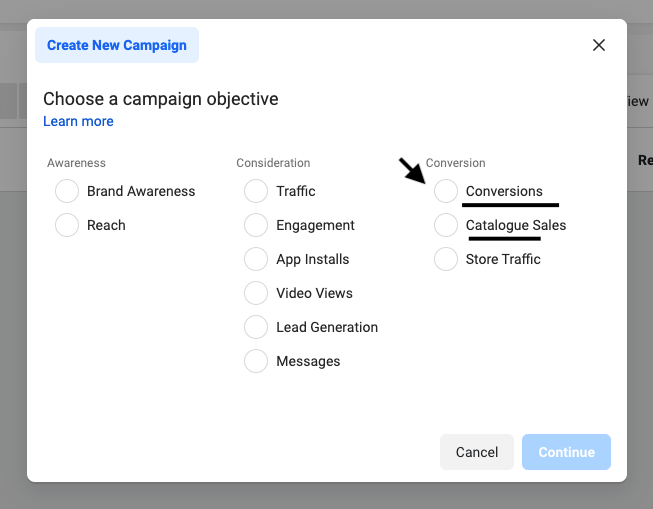Select the Brand Awareness radio button
Image resolution: width=653 pixels, height=509 pixels.
[67, 191]
